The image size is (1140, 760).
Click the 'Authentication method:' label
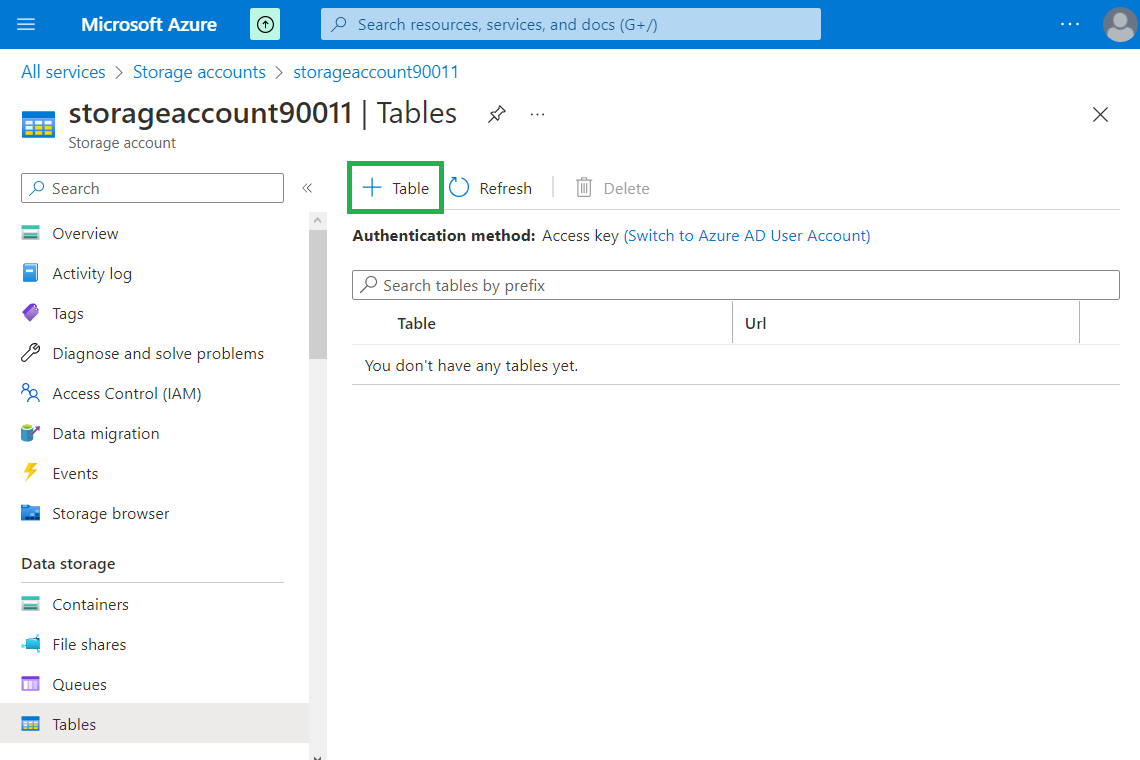click(443, 236)
